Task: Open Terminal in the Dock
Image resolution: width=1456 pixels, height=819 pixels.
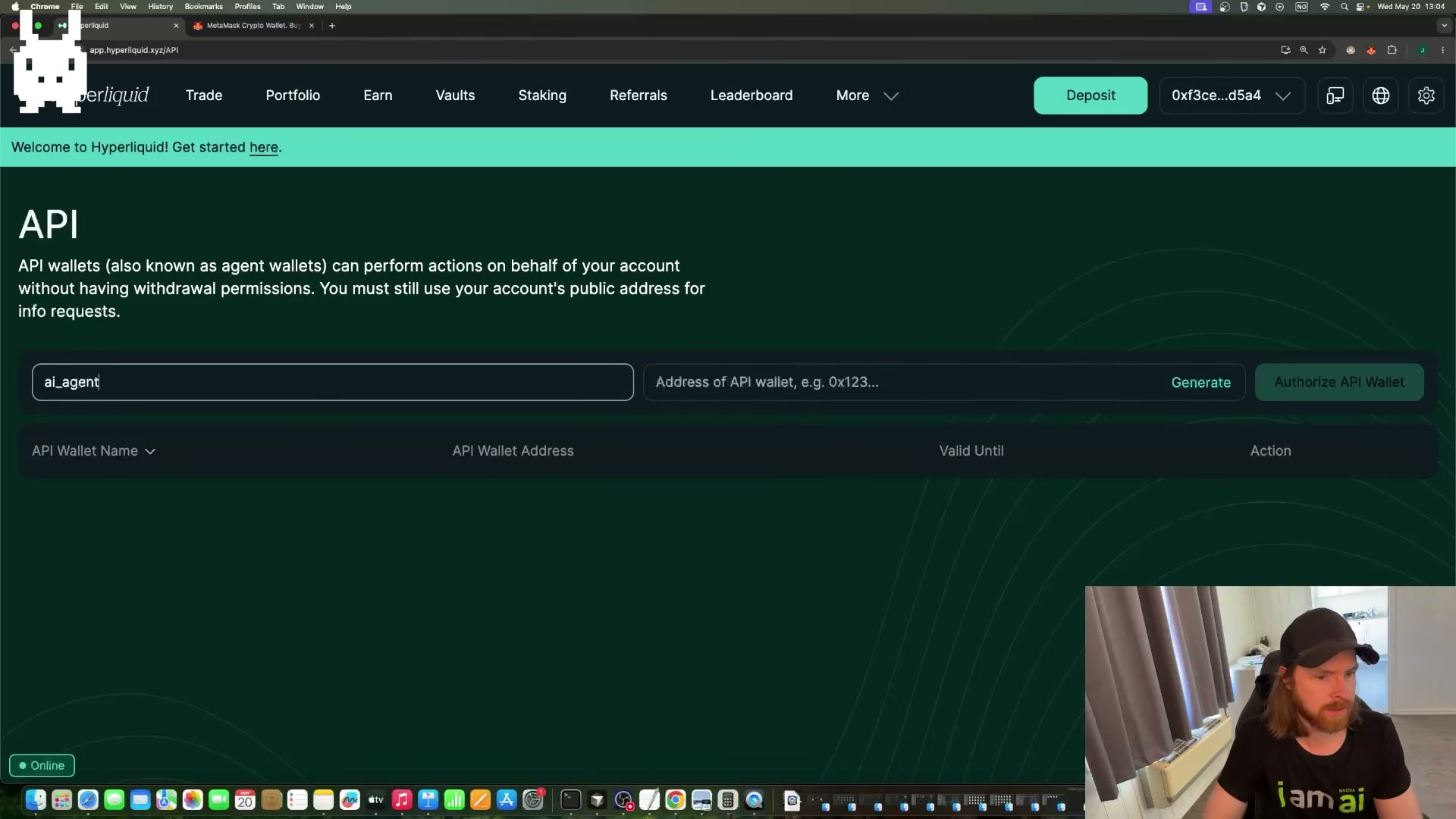Action: click(571, 800)
